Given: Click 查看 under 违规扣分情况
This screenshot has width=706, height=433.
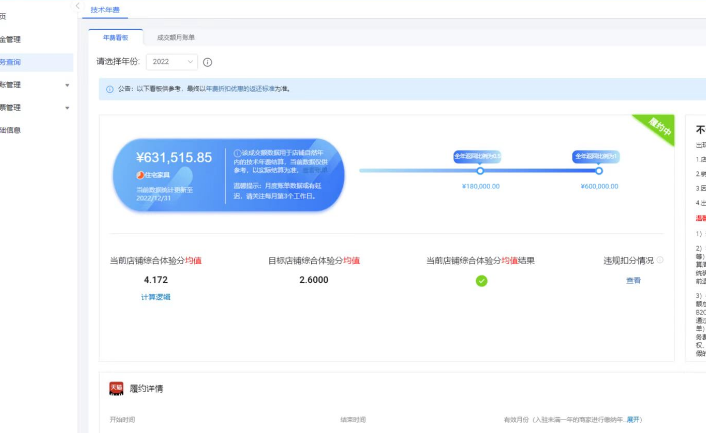Looking at the screenshot, I should click(634, 280).
